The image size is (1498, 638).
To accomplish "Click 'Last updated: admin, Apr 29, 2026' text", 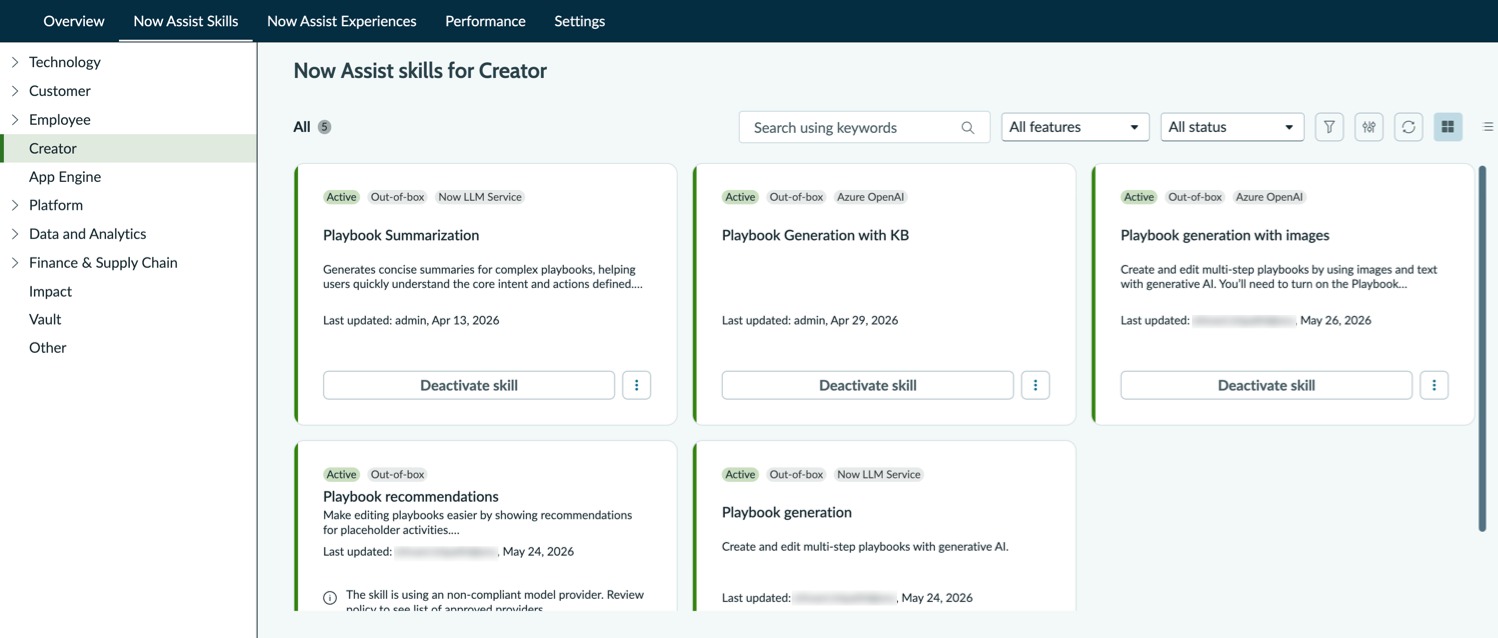I will click(x=810, y=320).
